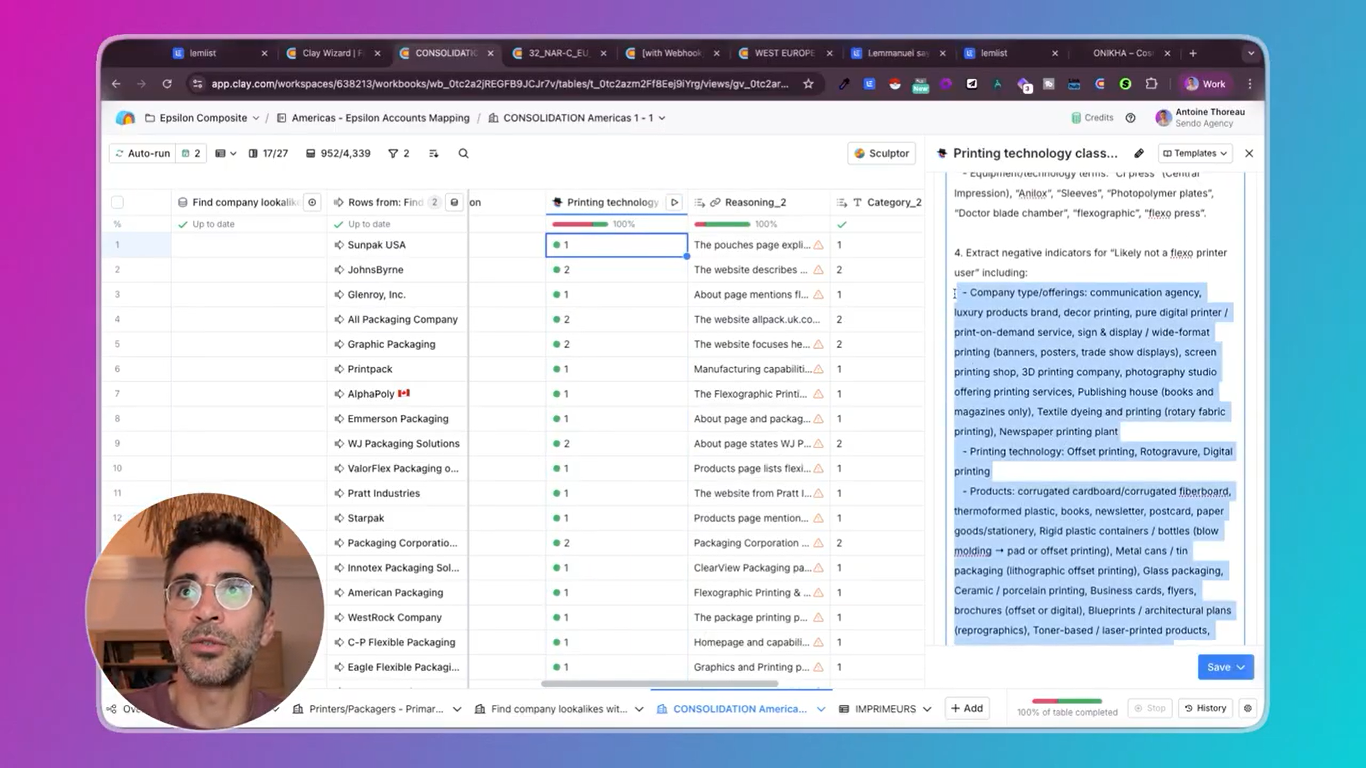
Task: Open the browser tab list chevron
Action: click(1250, 53)
